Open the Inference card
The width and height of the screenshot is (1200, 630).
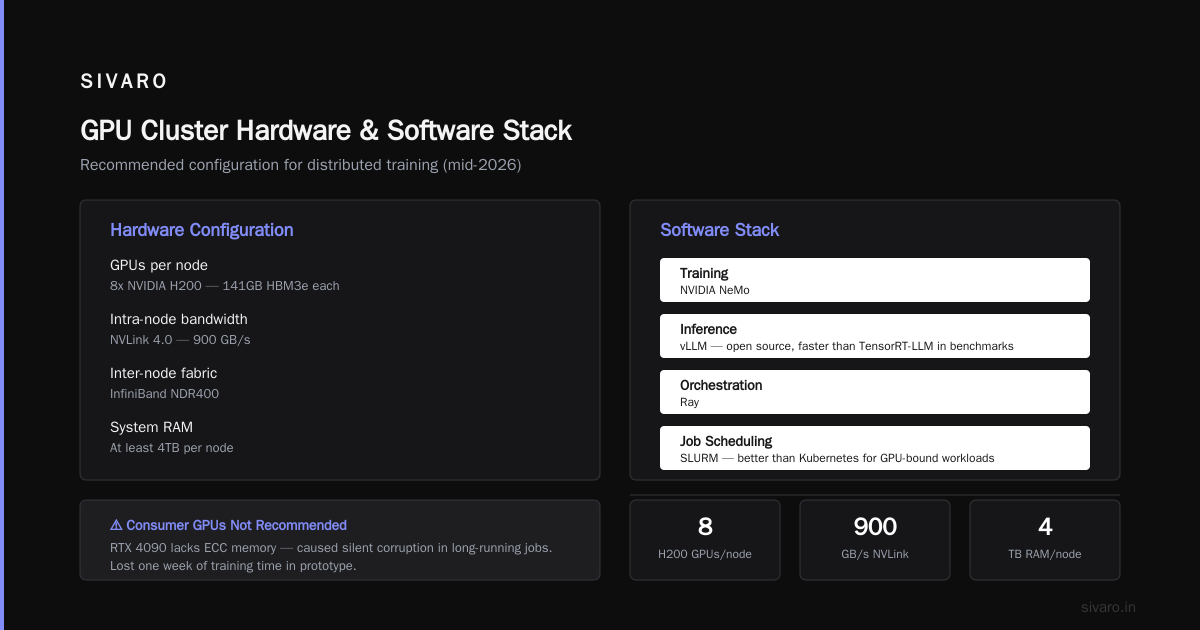875,336
